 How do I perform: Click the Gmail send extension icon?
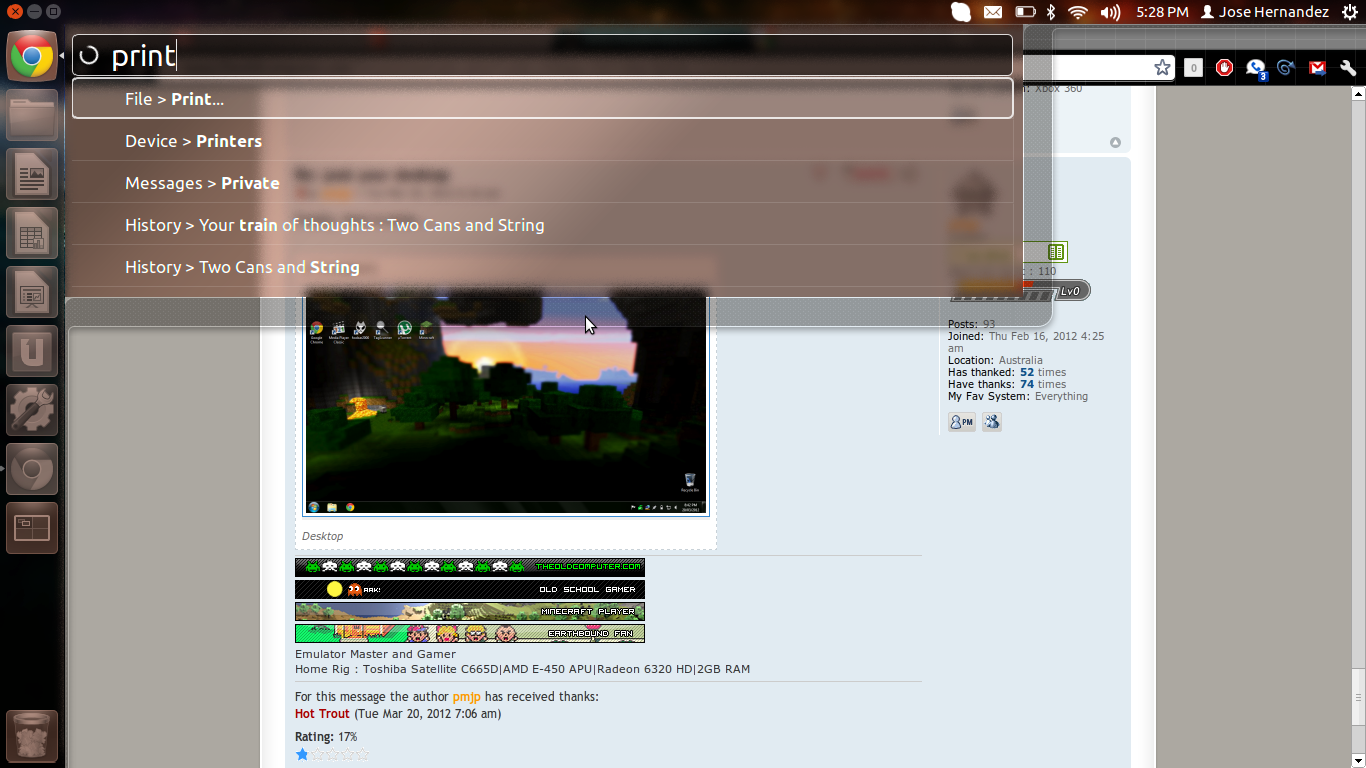click(x=1317, y=68)
